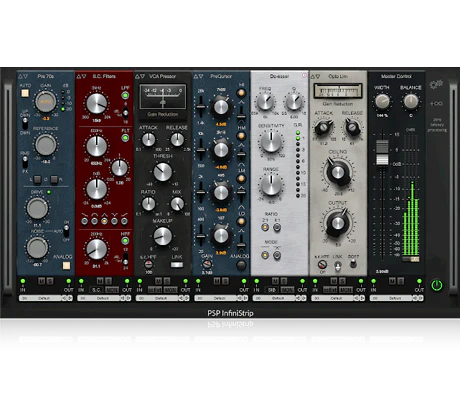Click the Pre 70s L phase button
Image resolution: width=460 pixels, height=416 pixels.
pos(37,179)
